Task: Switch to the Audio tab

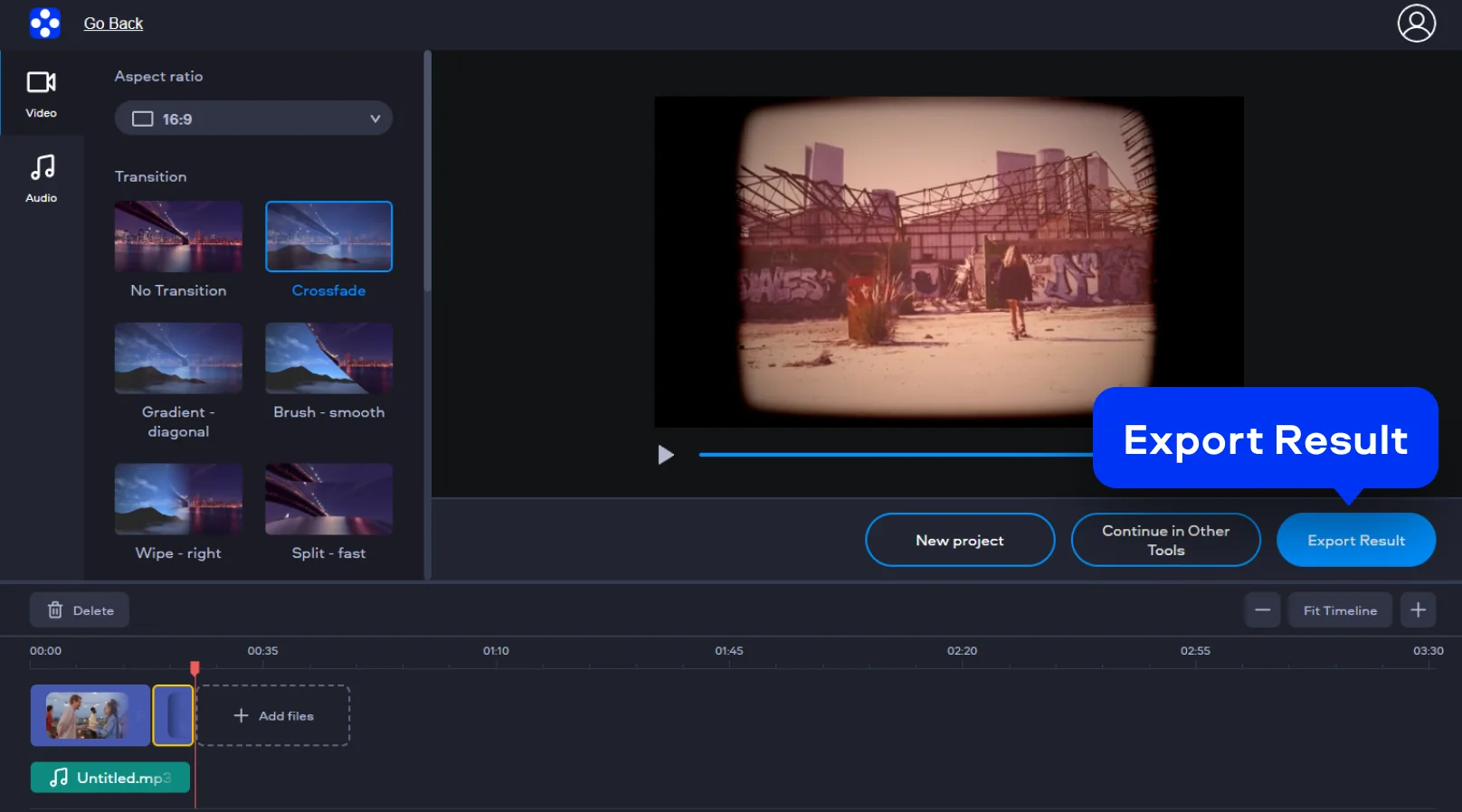Action: coord(41,178)
